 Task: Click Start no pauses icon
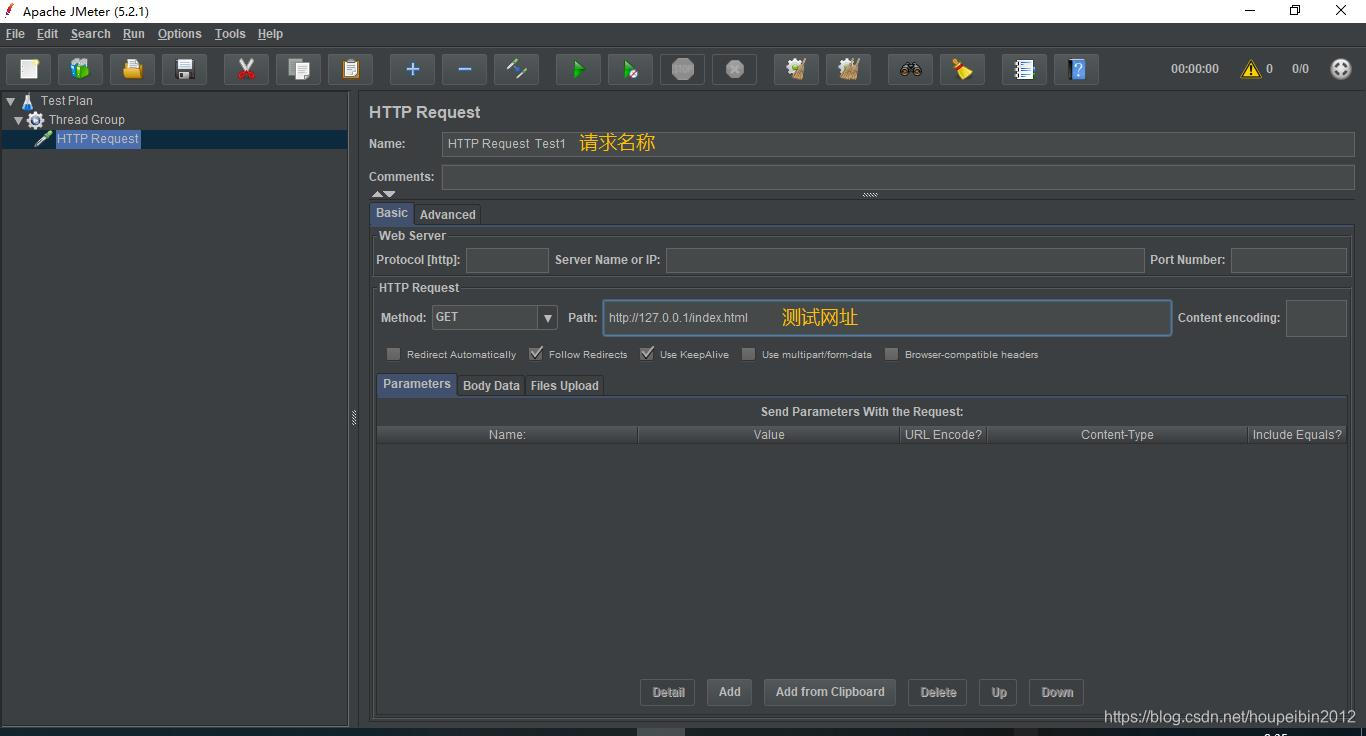point(630,69)
